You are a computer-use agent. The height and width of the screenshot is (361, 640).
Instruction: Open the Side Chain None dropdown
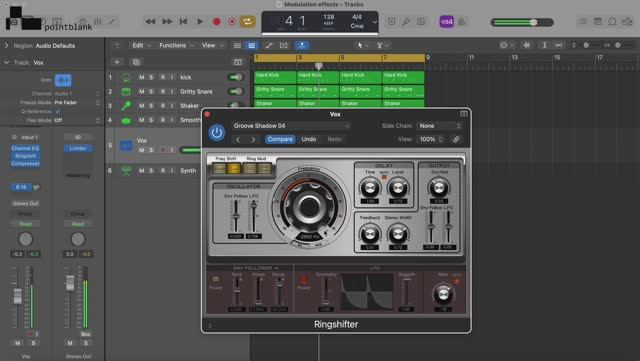pyautogui.click(x=439, y=126)
